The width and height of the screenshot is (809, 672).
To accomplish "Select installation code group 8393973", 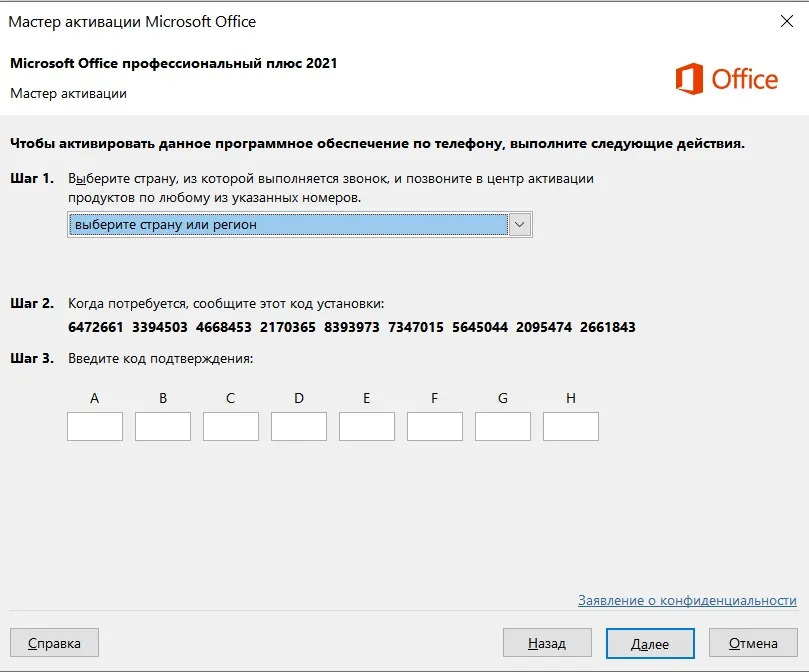I will click(x=351, y=327).
